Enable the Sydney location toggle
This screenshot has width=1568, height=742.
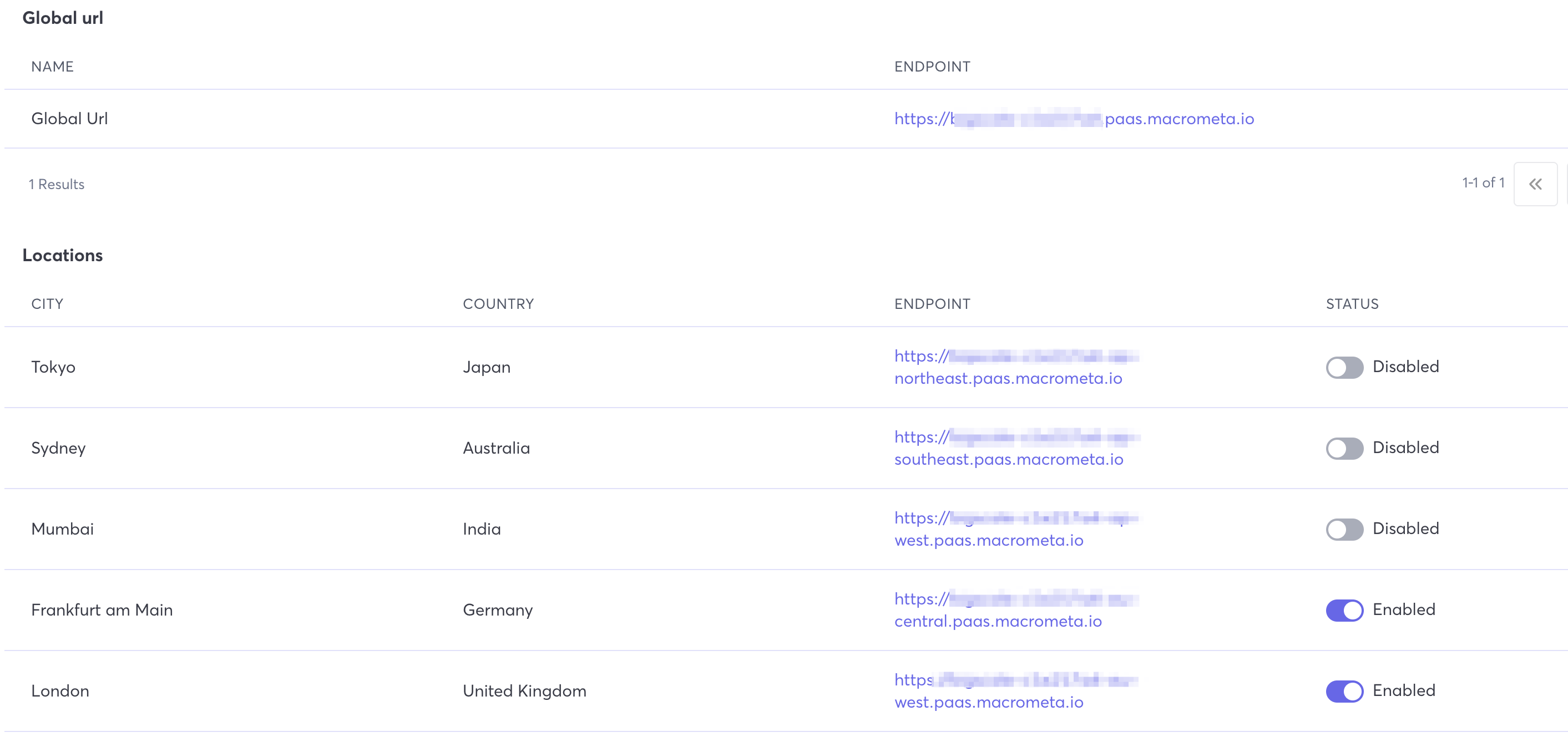1344,448
